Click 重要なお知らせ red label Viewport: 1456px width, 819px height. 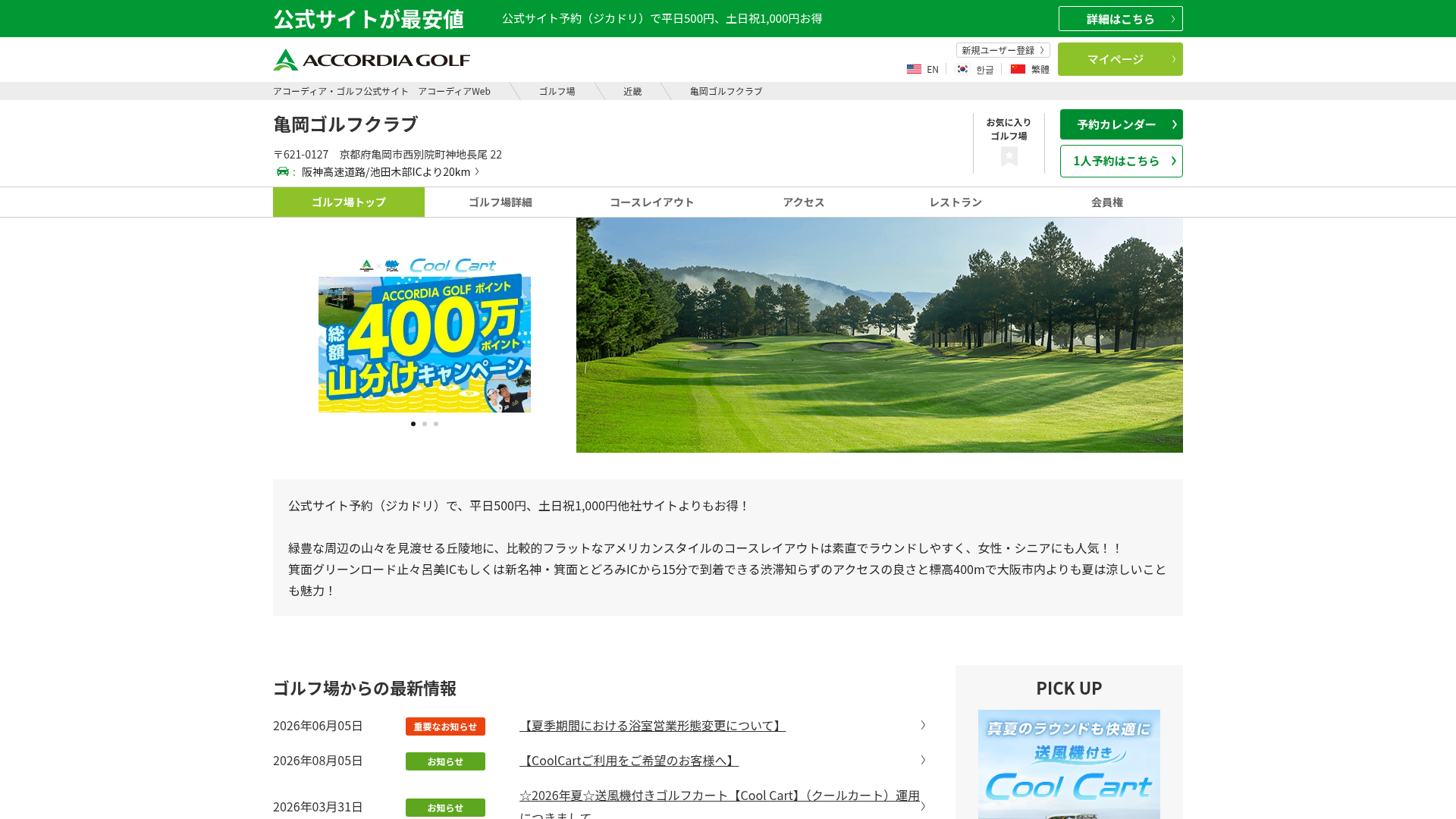(445, 726)
